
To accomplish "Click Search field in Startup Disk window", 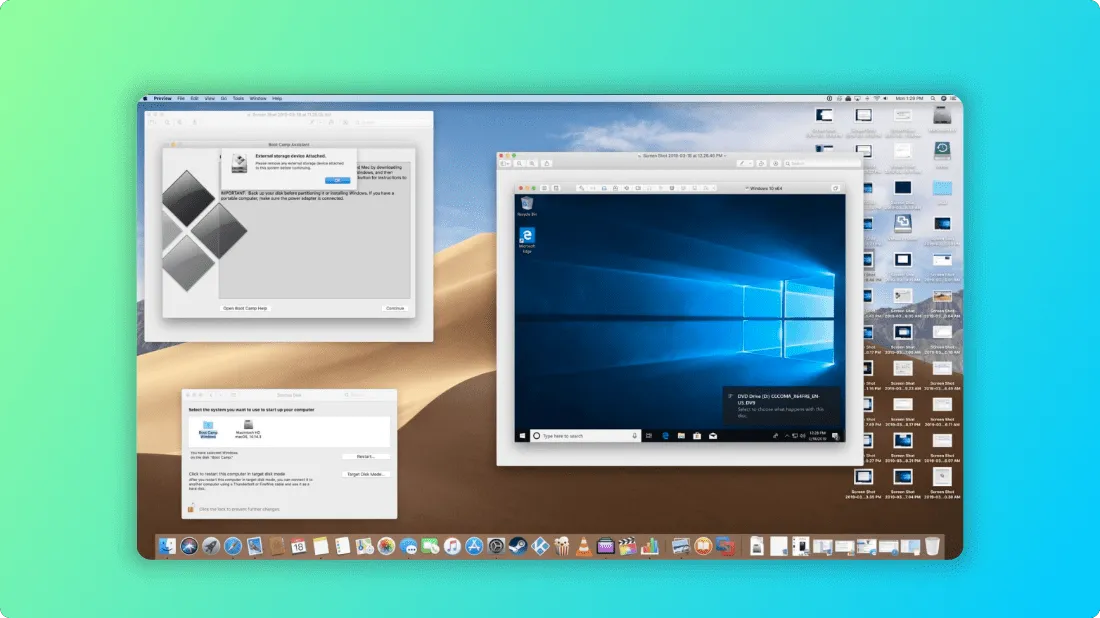I will (368, 395).
